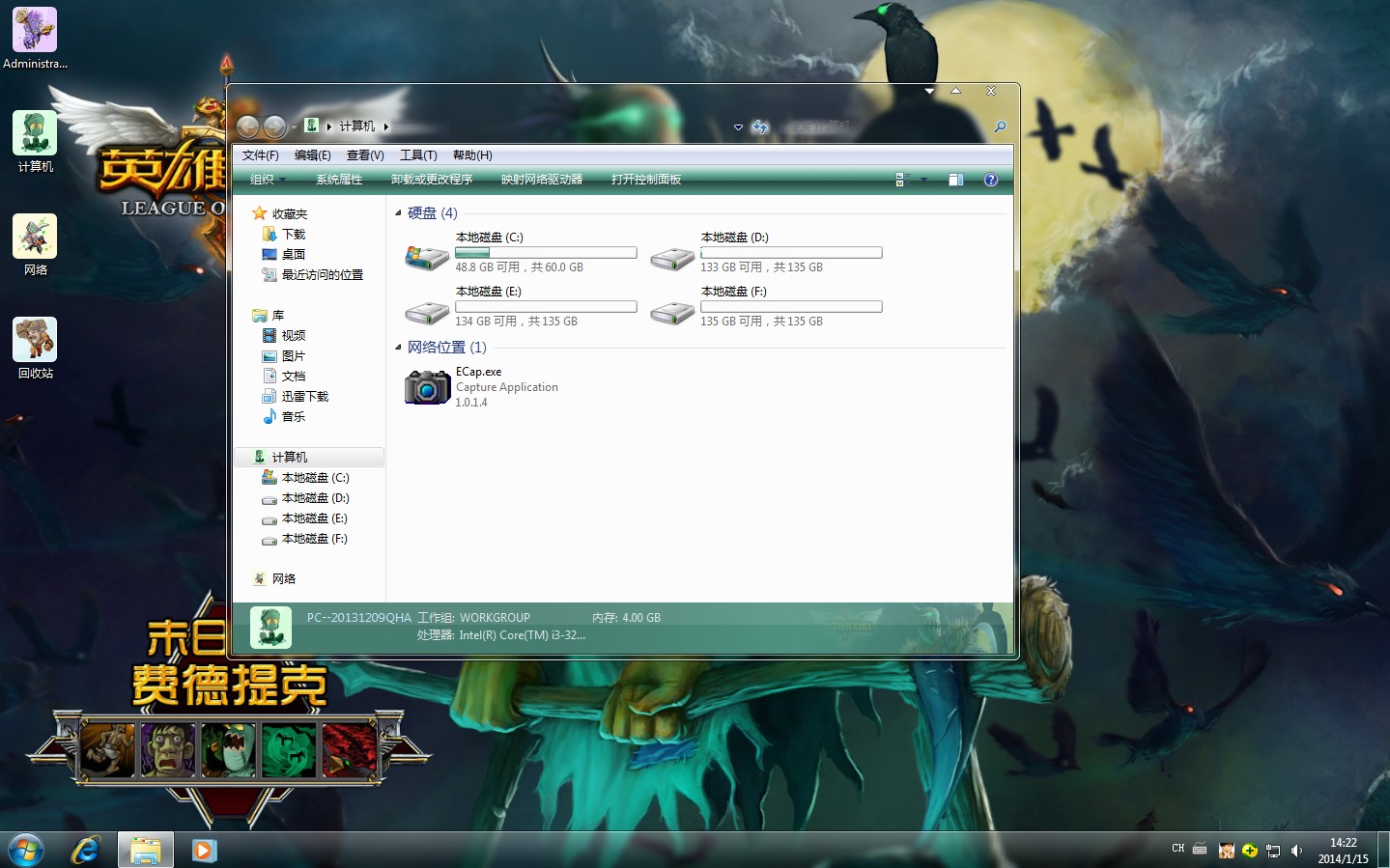Launch Internet Explorer from taskbar
This screenshot has width=1390, height=868.
click(86, 851)
